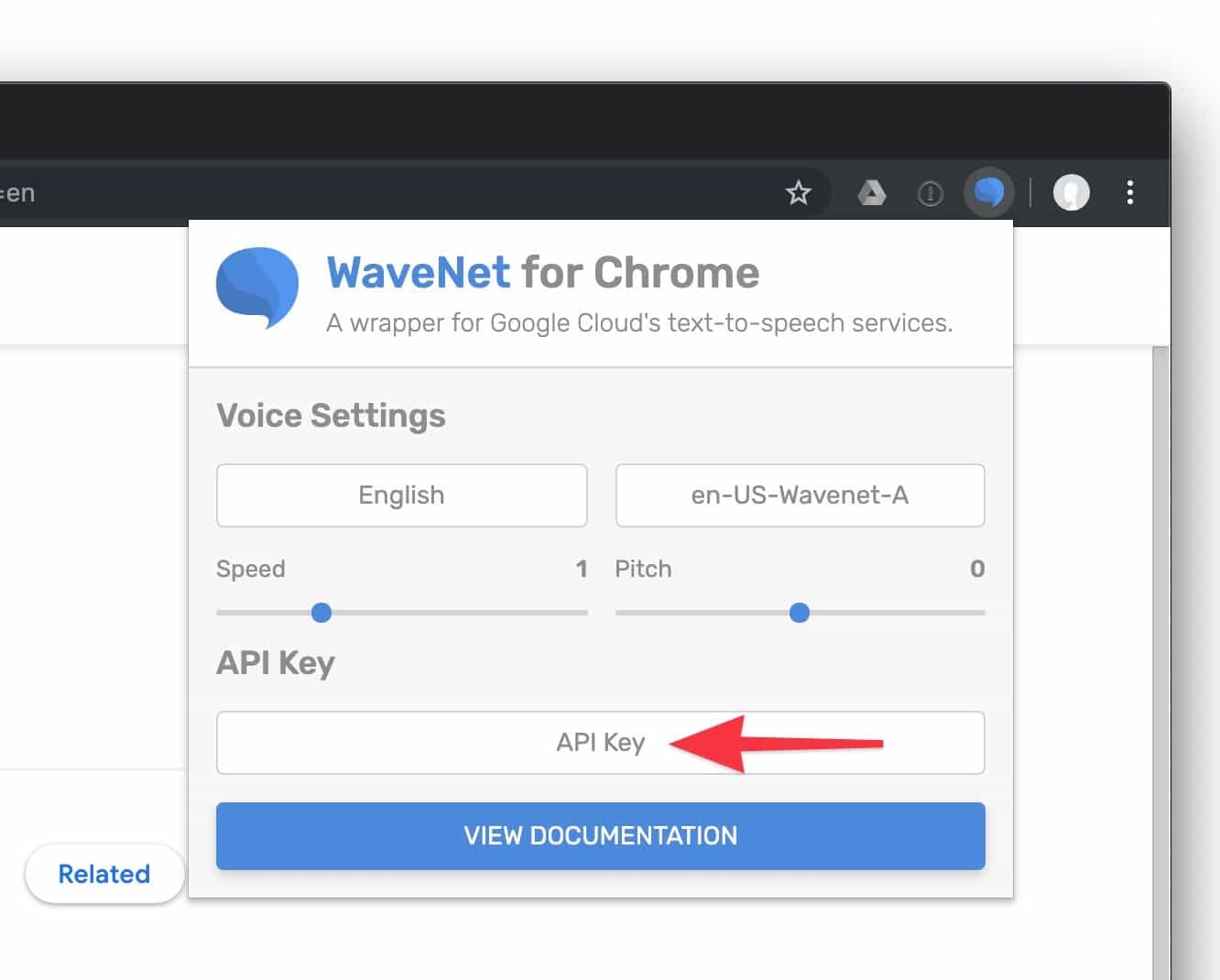
Task: Open the en-US-Wavenet-A voice dropdown
Action: click(800, 495)
